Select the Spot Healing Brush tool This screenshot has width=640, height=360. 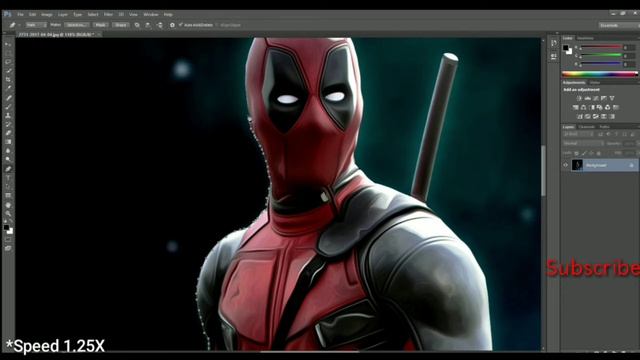point(8,98)
